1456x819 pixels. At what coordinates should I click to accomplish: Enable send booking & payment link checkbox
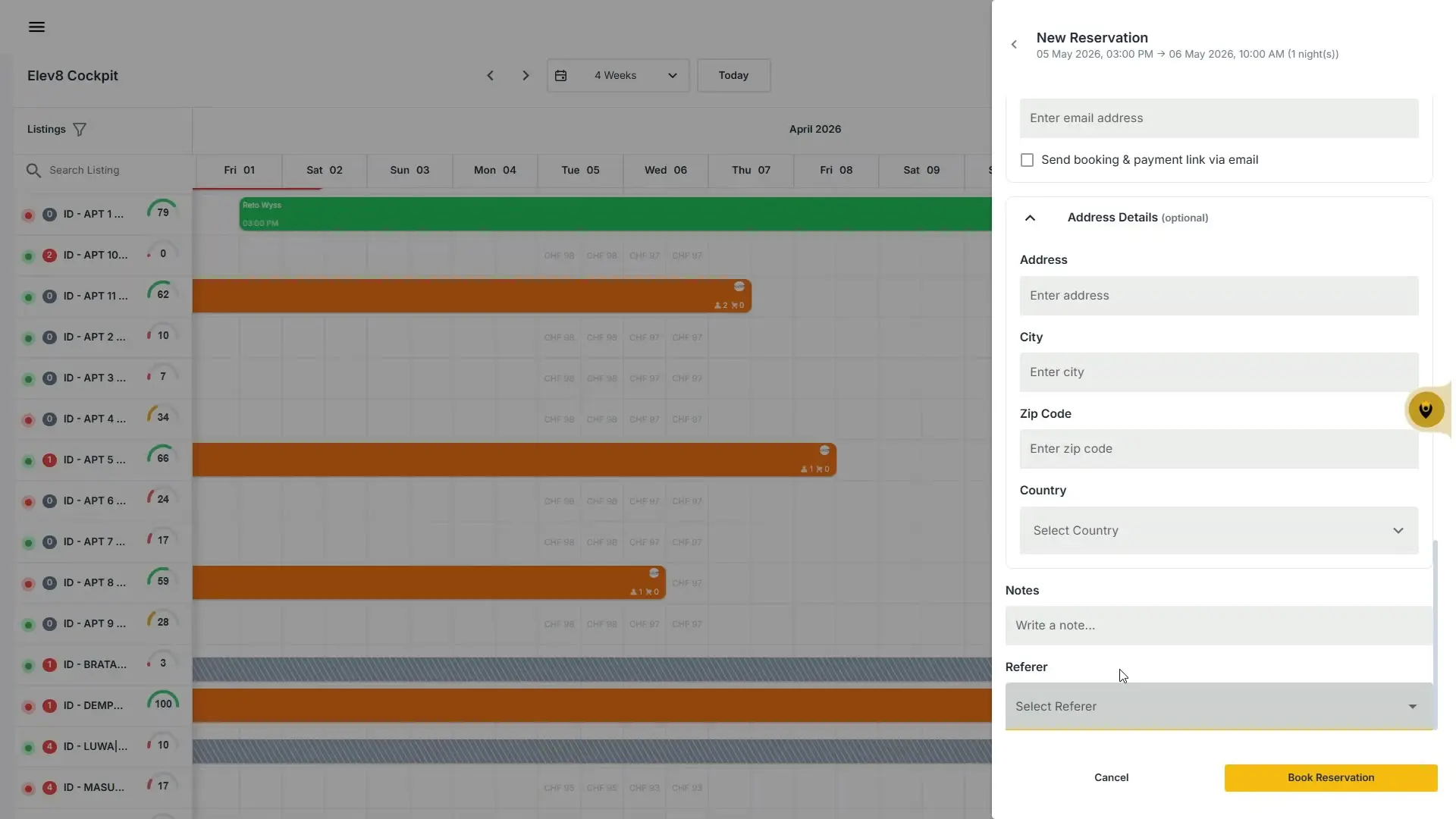[x=1027, y=161]
